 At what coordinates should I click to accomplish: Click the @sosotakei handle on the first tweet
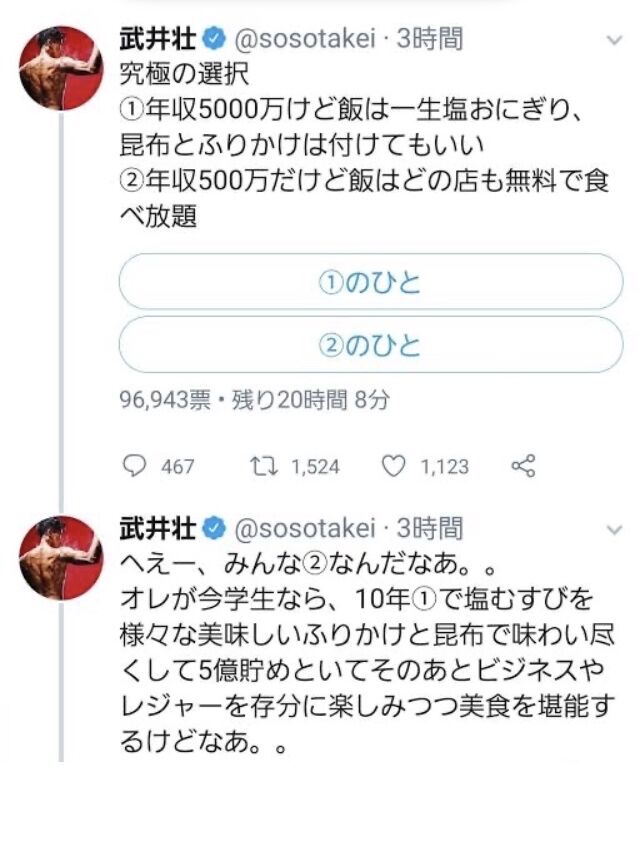(x=304, y=40)
